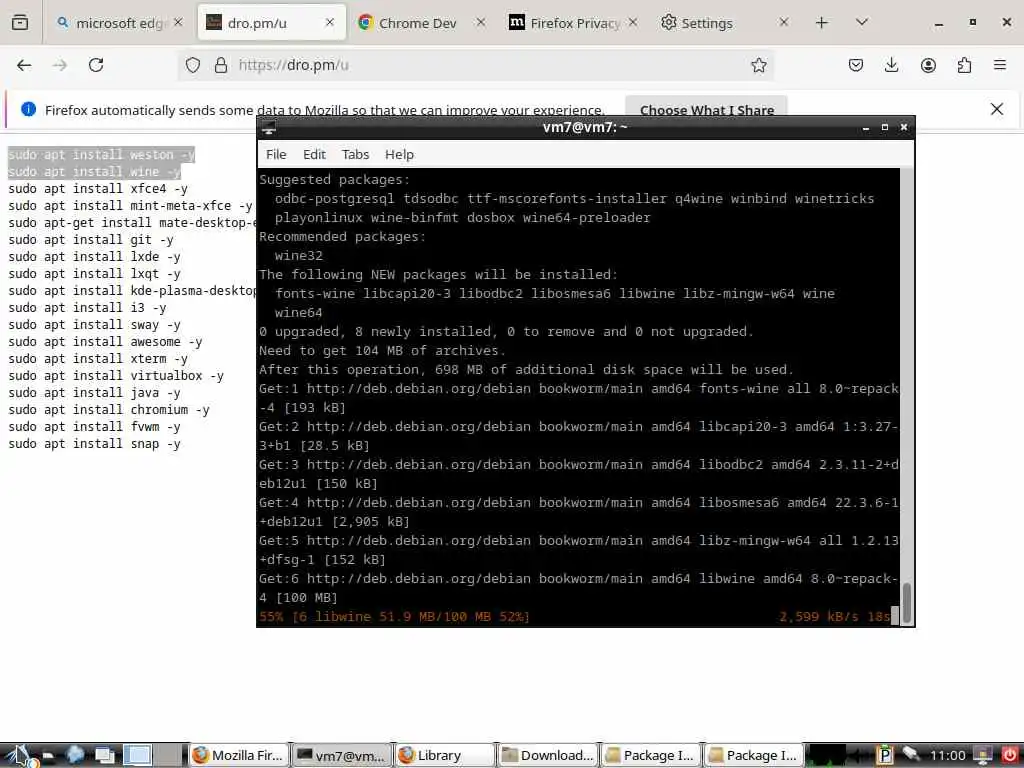The width and height of the screenshot is (1024, 768).
Task: Open the extensions puzzle icon
Action: pos(964,65)
